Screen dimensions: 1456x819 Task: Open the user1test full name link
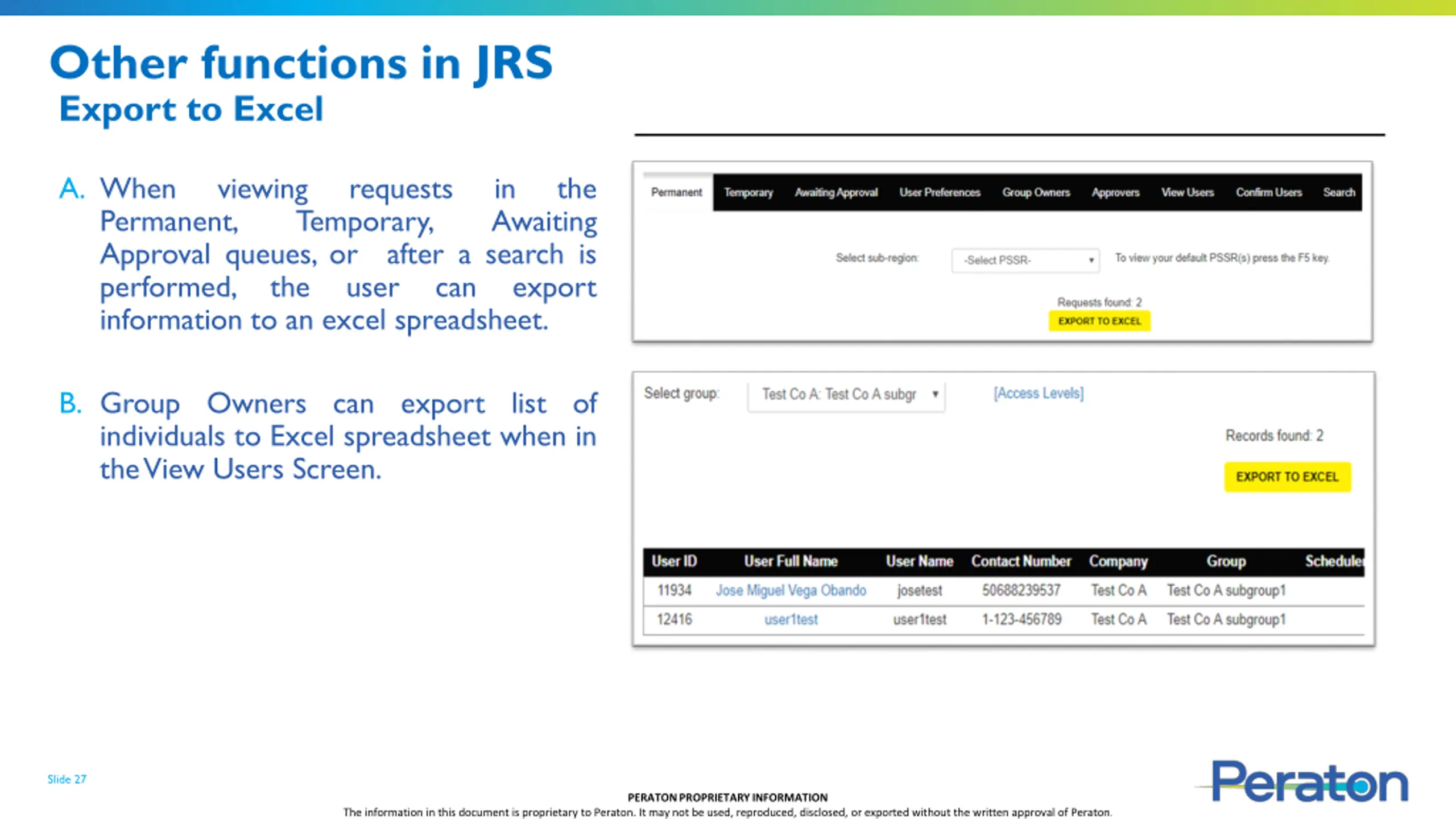tap(791, 619)
